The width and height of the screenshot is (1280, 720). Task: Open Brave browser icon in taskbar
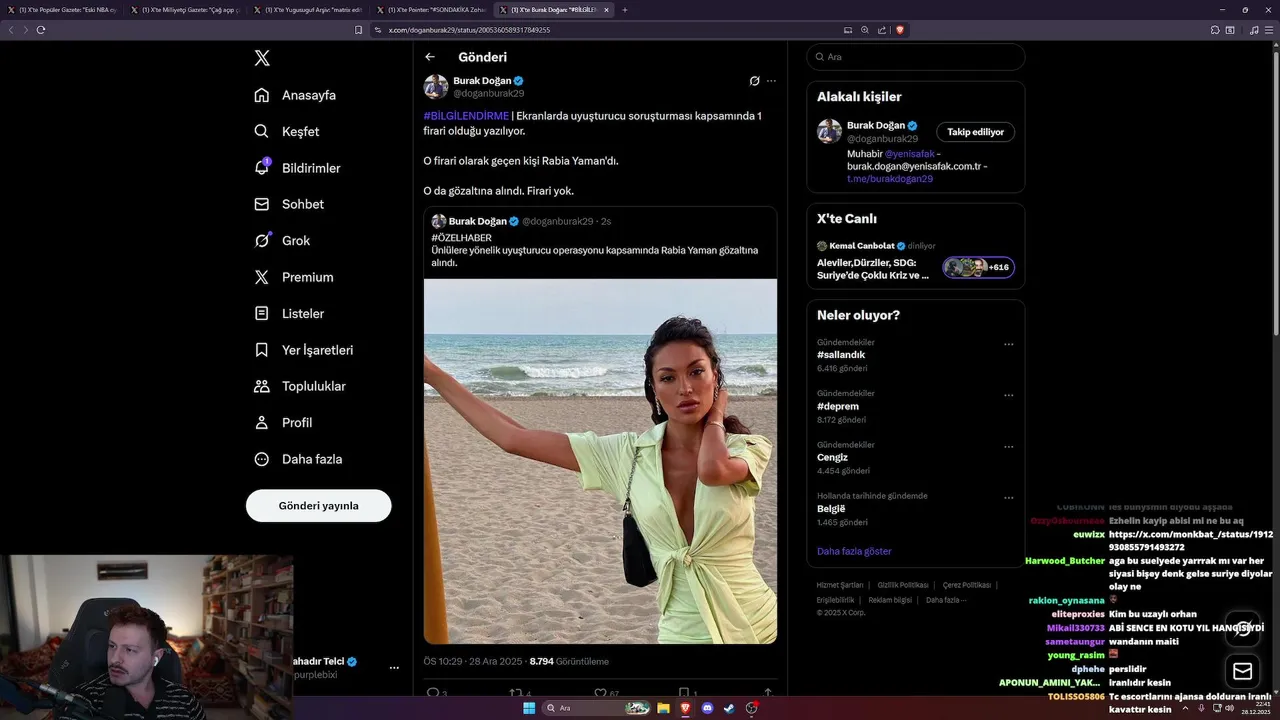click(x=686, y=708)
